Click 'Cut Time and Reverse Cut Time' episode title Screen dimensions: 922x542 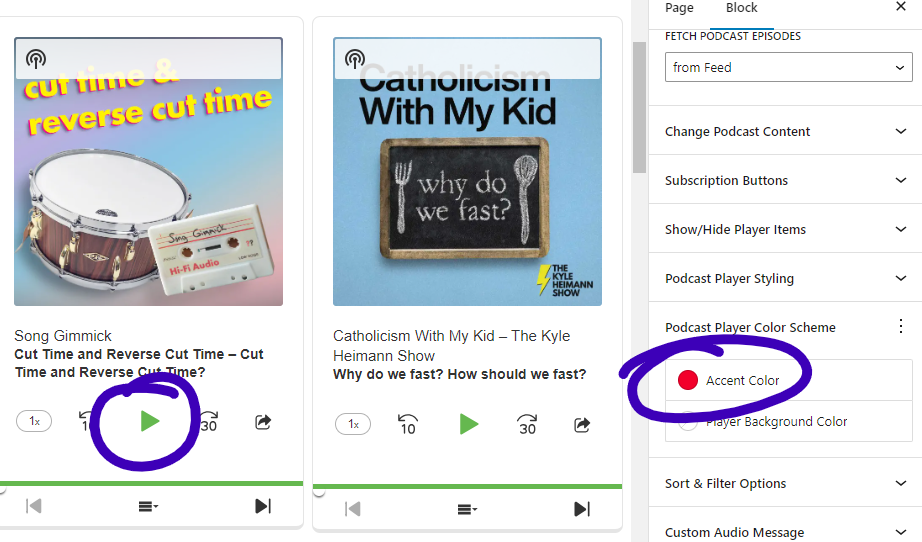(x=139, y=363)
